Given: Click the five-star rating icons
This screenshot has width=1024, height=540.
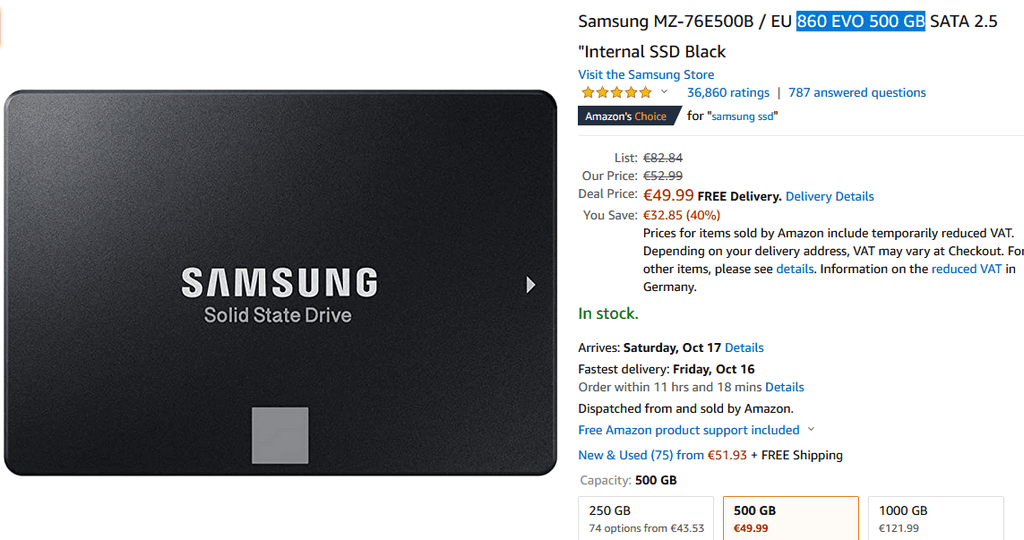Looking at the screenshot, I should click(x=616, y=92).
